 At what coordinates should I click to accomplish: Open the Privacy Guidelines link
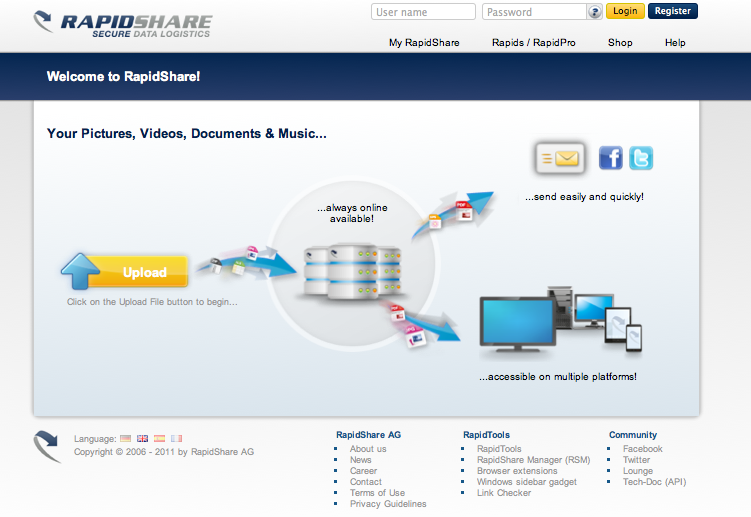[388, 504]
